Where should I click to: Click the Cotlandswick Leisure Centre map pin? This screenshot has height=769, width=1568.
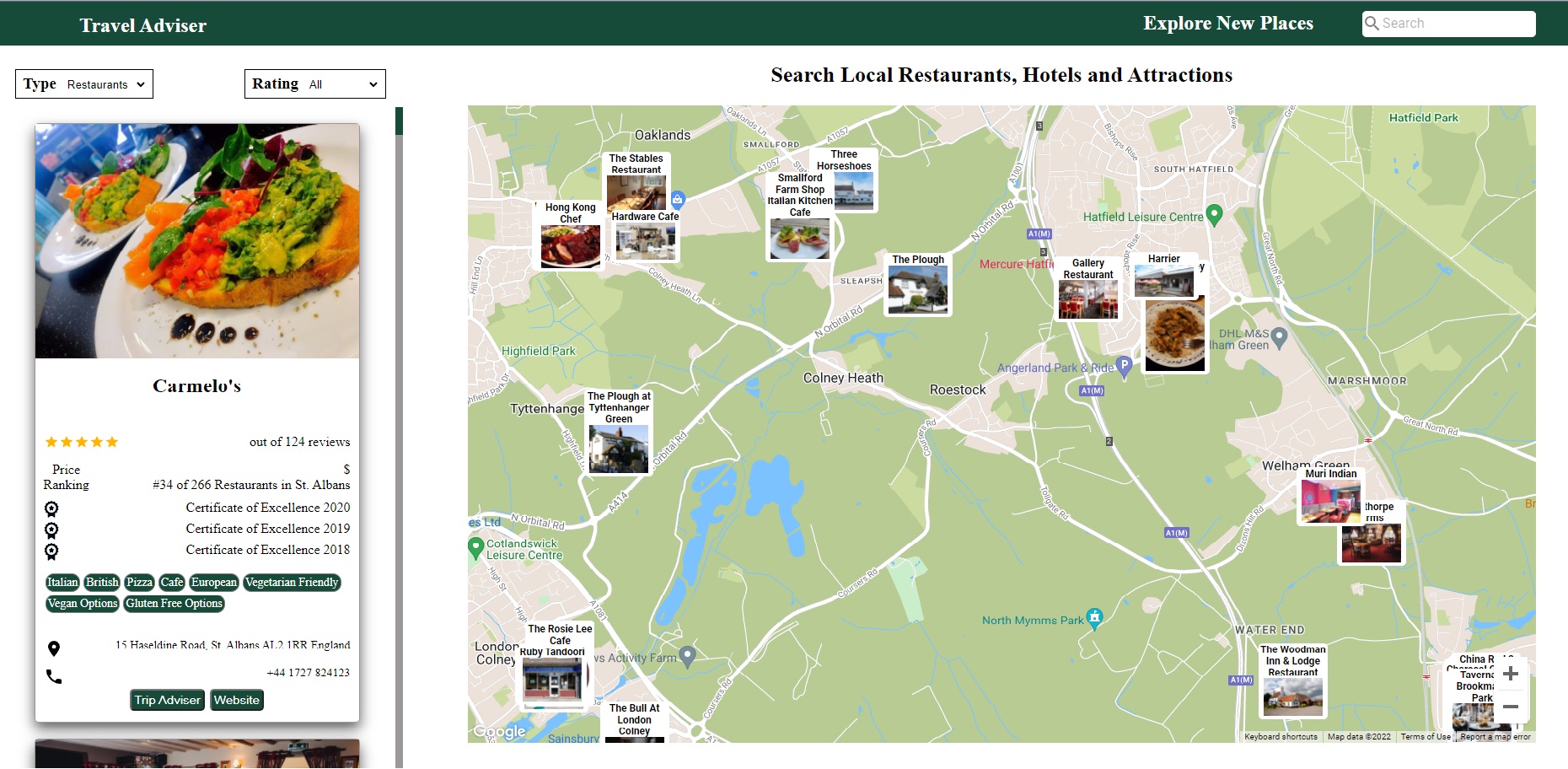click(475, 548)
